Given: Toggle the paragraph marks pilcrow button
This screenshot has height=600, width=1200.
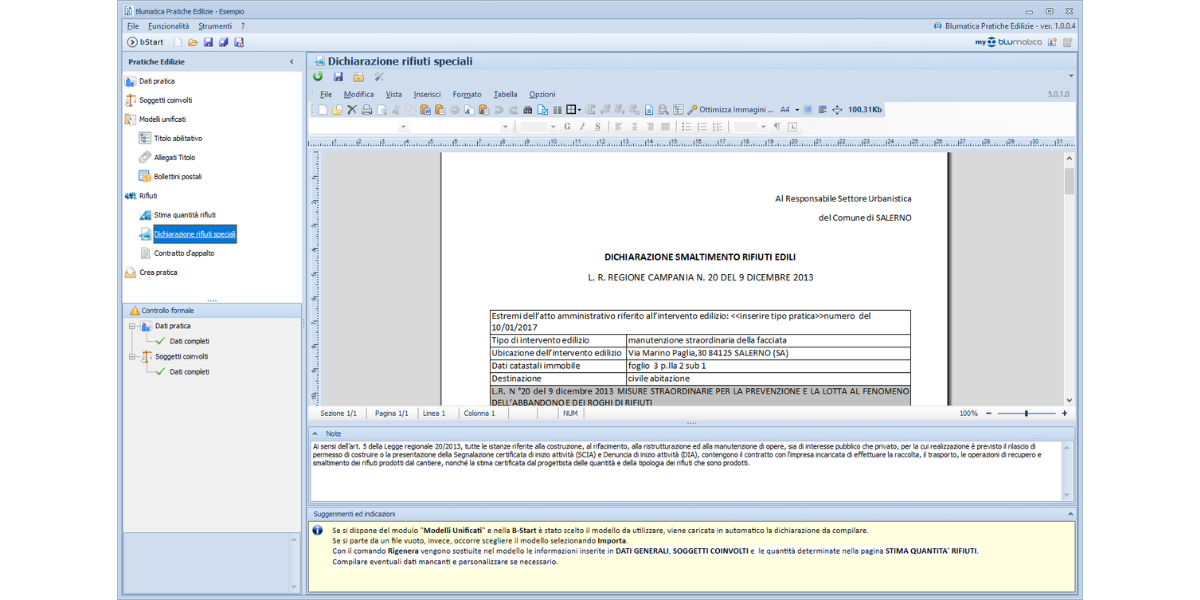Looking at the screenshot, I should (776, 127).
